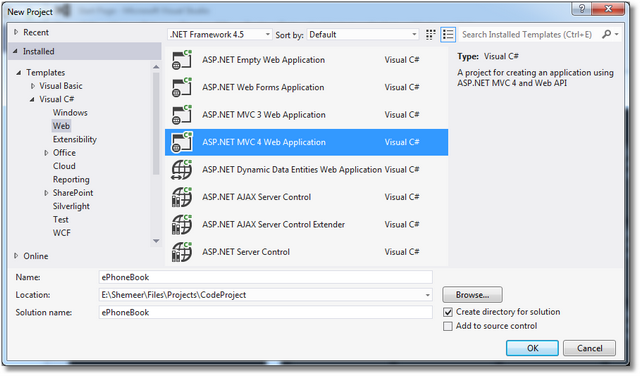
Task: Select the Windows template category
Action: (70, 112)
